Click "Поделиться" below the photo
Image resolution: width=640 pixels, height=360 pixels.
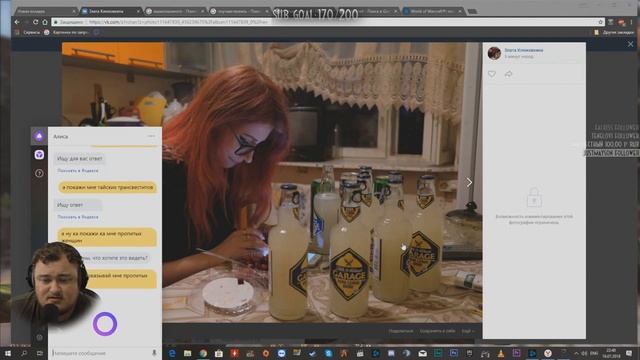click(x=401, y=331)
